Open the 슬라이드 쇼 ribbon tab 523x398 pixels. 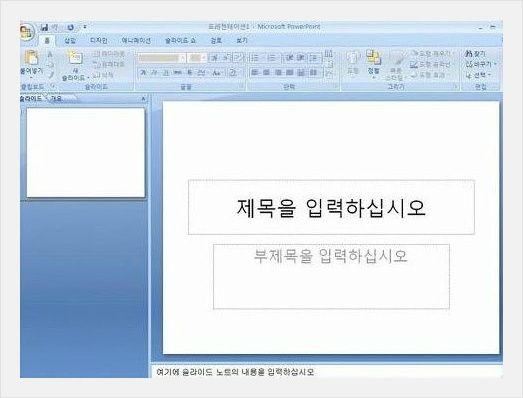tap(180, 40)
